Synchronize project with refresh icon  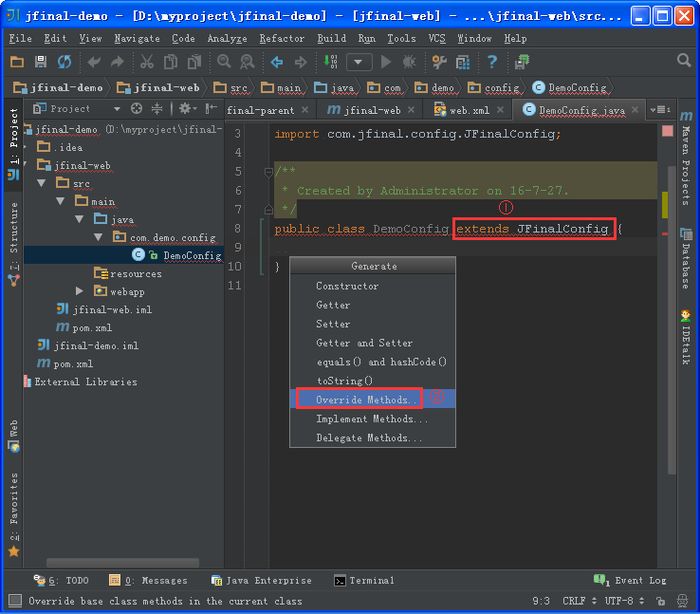pyautogui.click(x=64, y=61)
